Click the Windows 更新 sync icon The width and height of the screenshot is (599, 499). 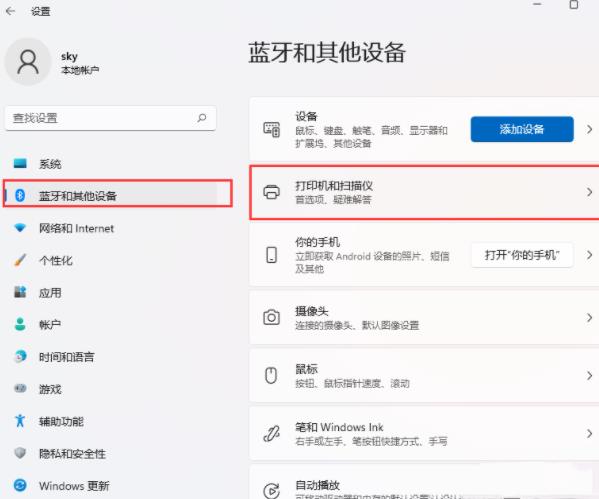point(20,485)
